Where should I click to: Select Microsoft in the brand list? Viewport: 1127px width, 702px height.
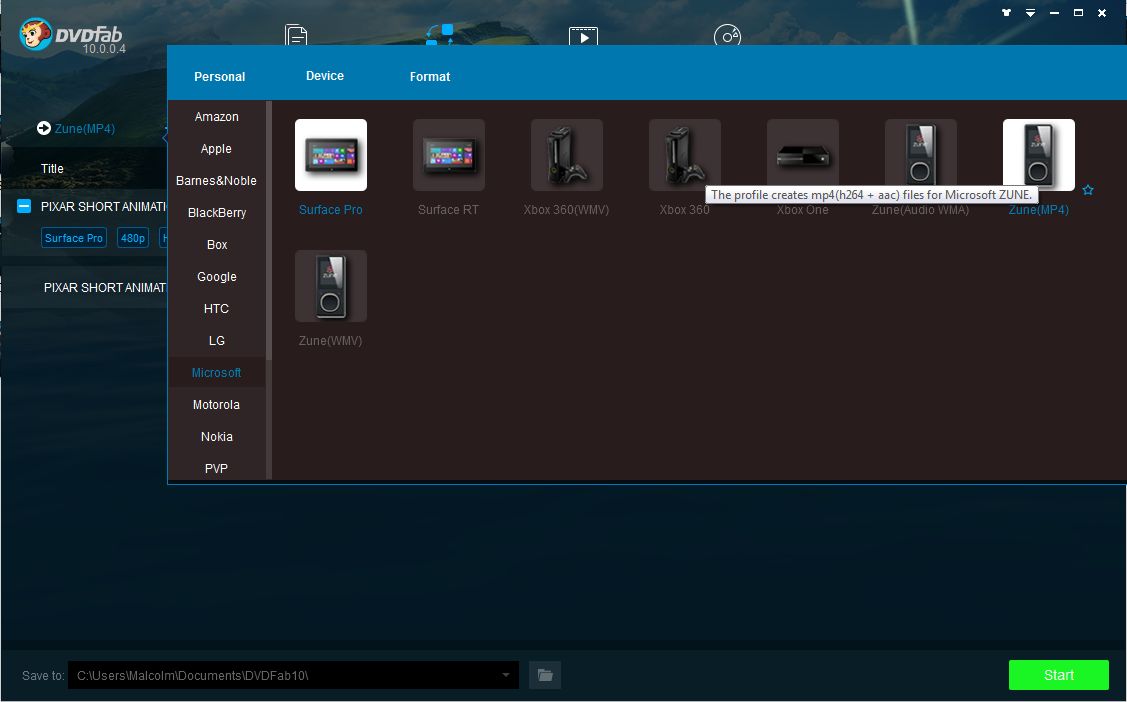(216, 372)
